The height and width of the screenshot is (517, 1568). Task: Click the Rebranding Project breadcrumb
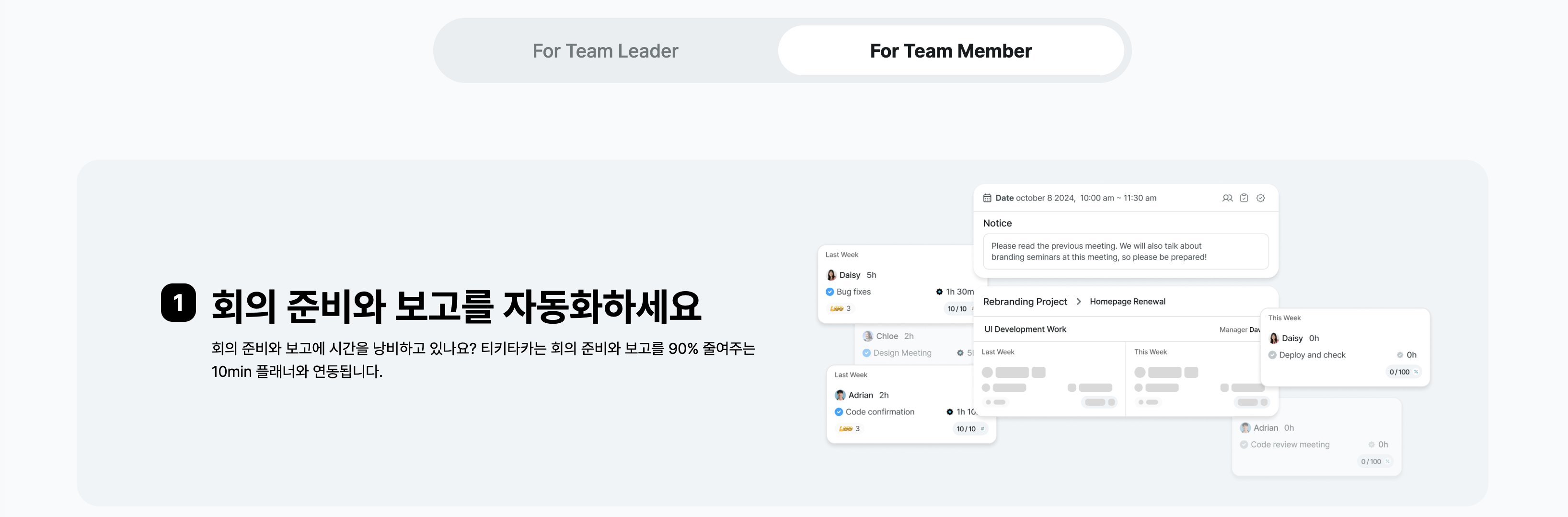point(1025,302)
